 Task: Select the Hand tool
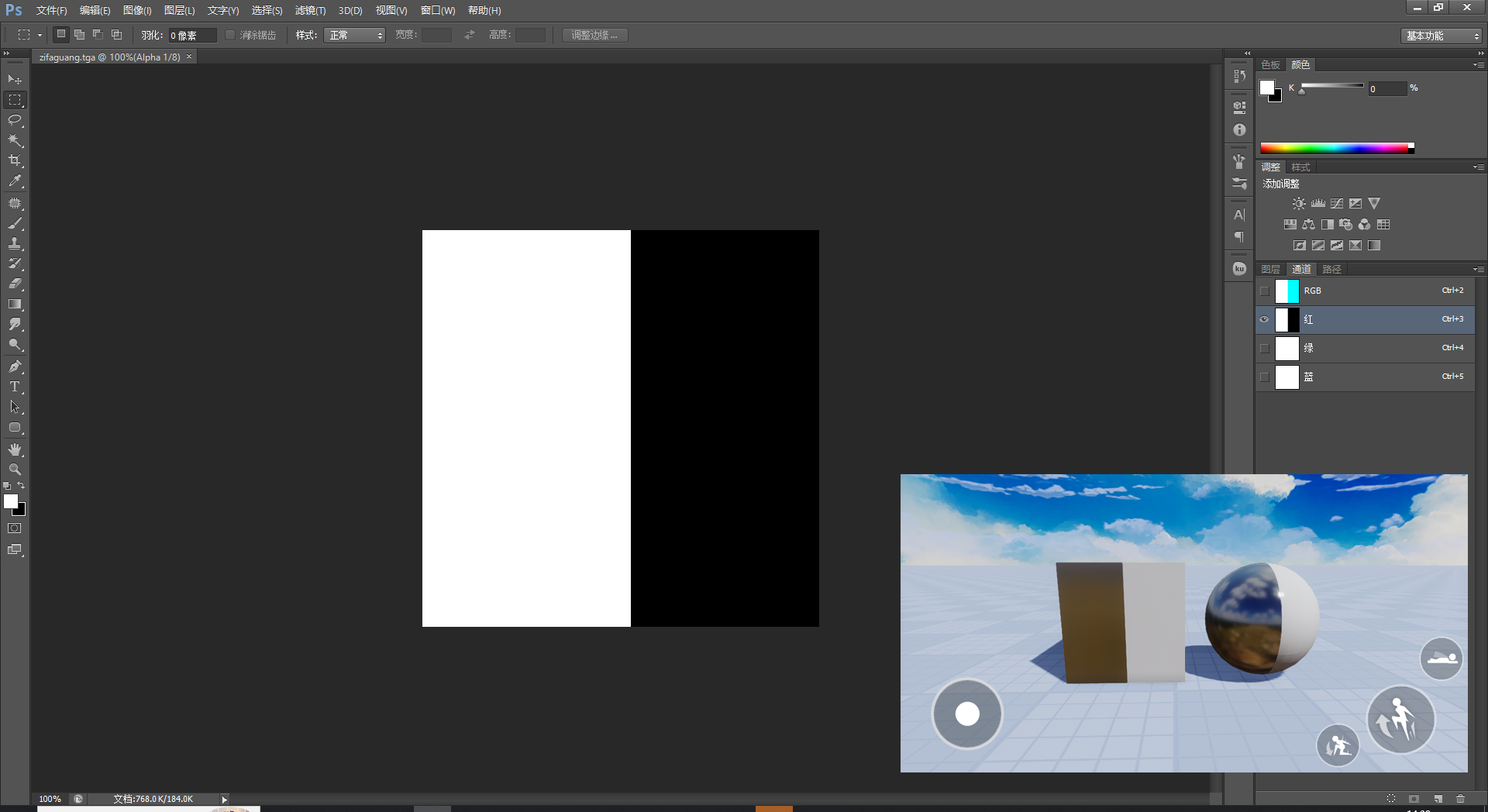[x=15, y=449]
